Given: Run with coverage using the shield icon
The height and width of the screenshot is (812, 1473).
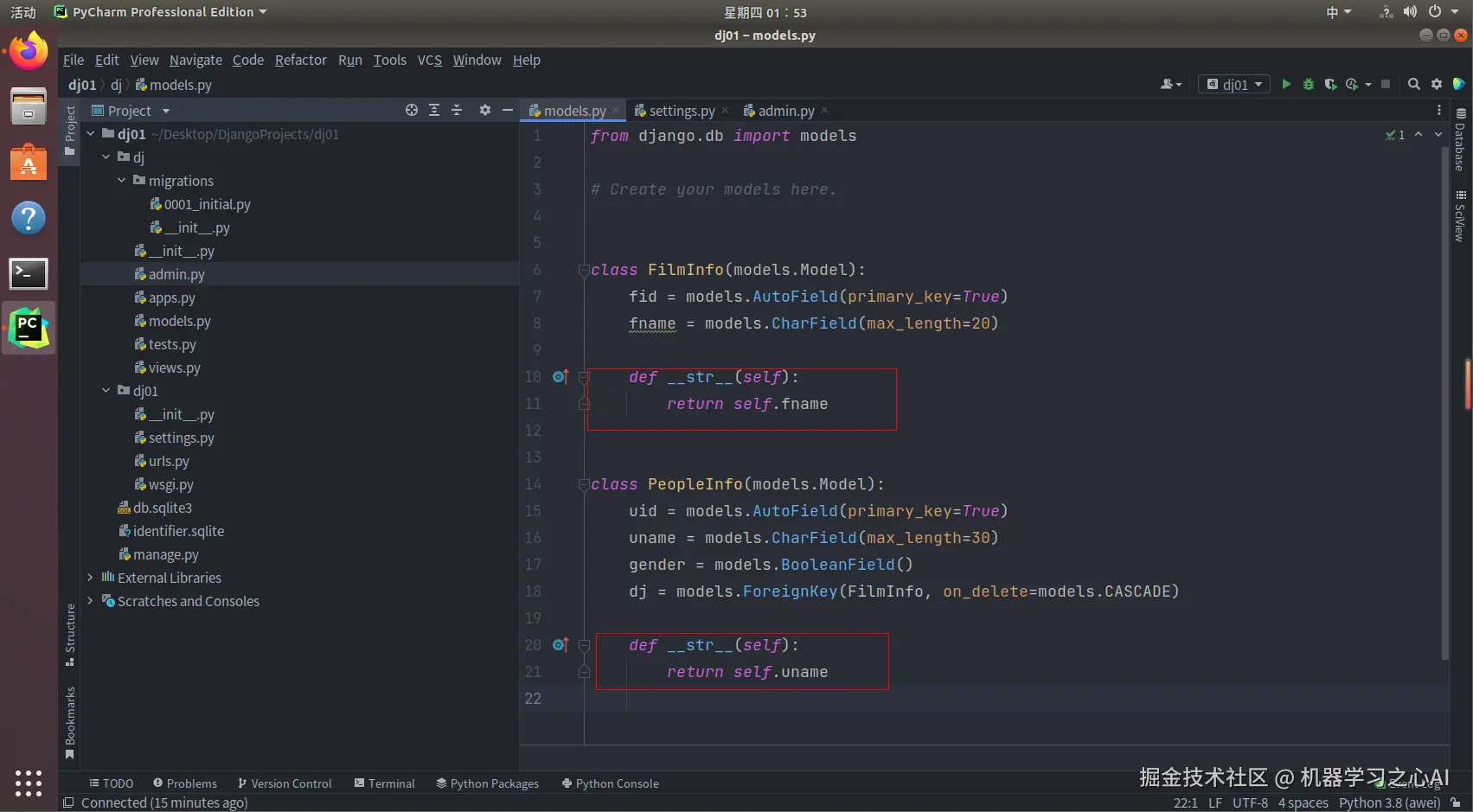Looking at the screenshot, I should pos(1330,84).
